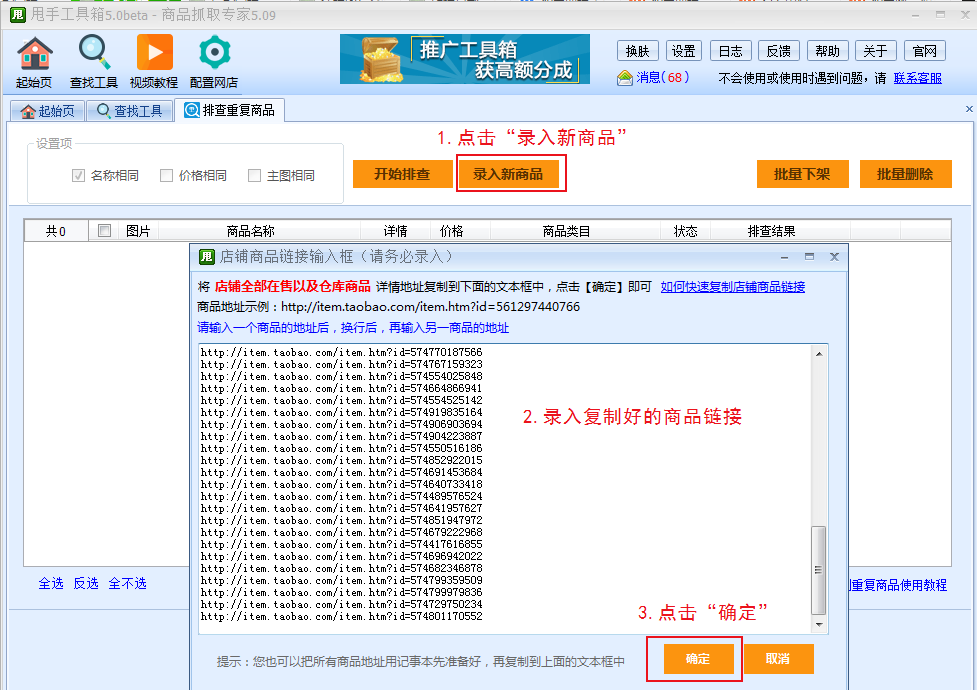Click the 取消 cancel button in dialog

pos(778,659)
